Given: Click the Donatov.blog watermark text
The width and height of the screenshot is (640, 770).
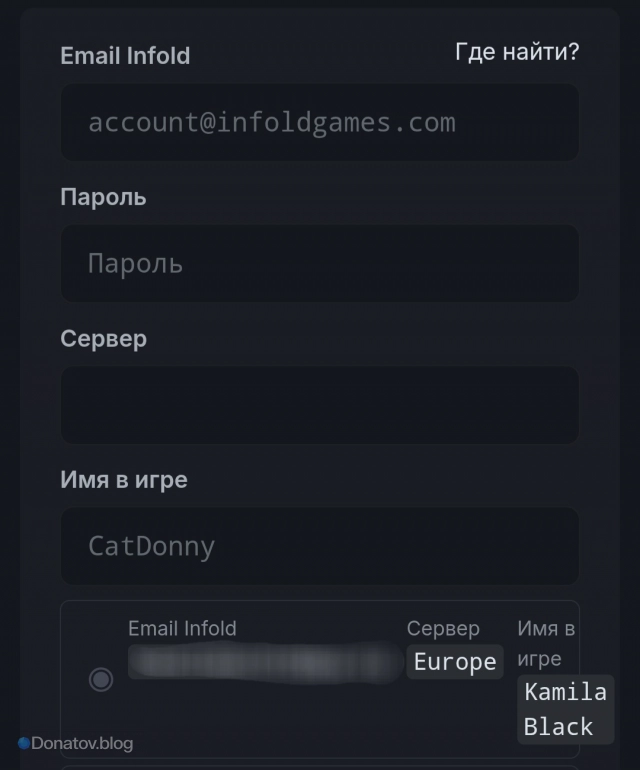Looking at the screenshot, I should coord(82,743).
